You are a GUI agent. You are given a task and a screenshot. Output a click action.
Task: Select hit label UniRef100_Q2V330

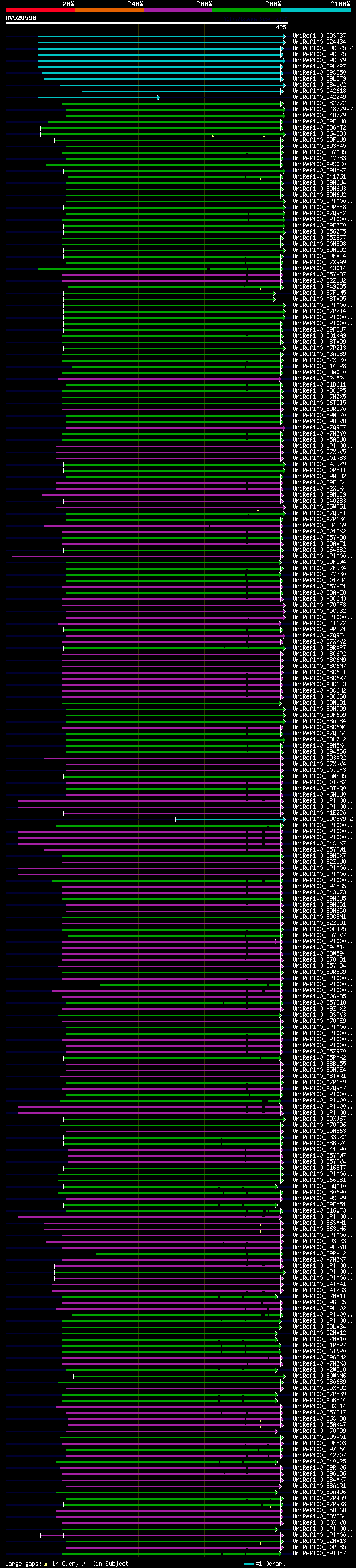point(319,575)
